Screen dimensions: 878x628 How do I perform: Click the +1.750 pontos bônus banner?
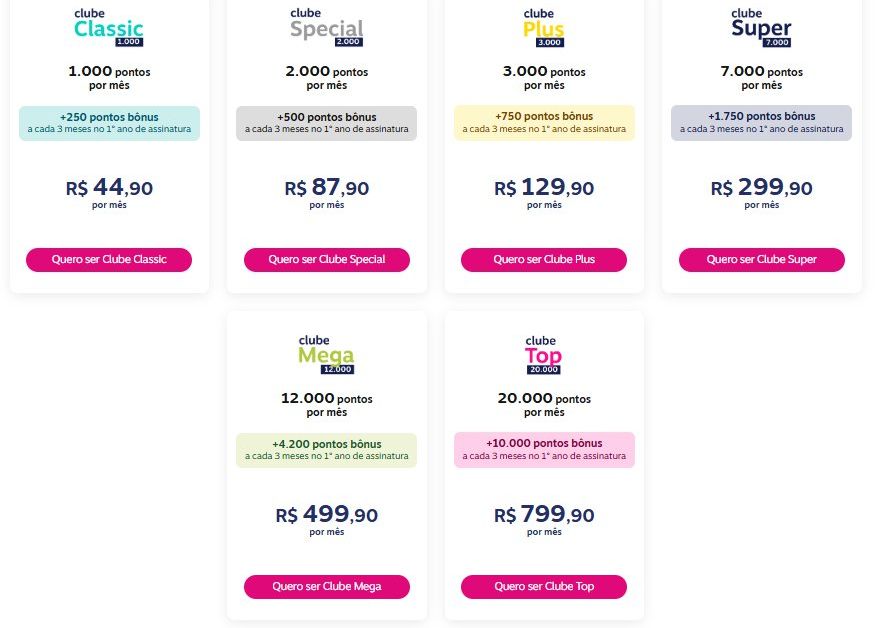761,123
